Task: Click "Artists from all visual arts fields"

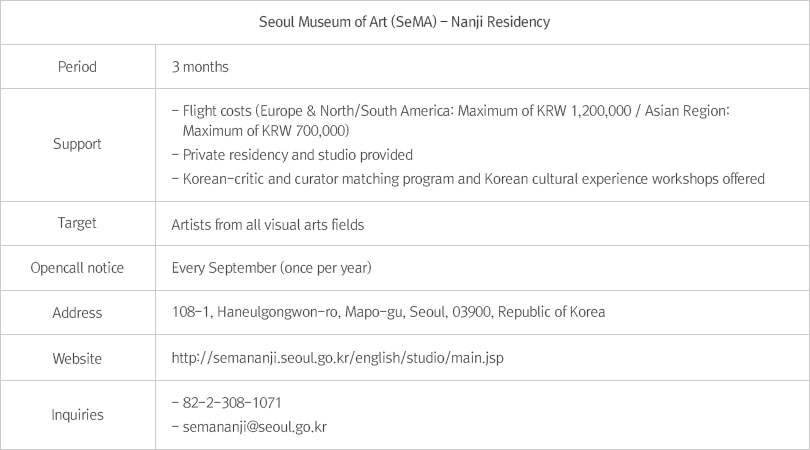Action: [268, 224]
